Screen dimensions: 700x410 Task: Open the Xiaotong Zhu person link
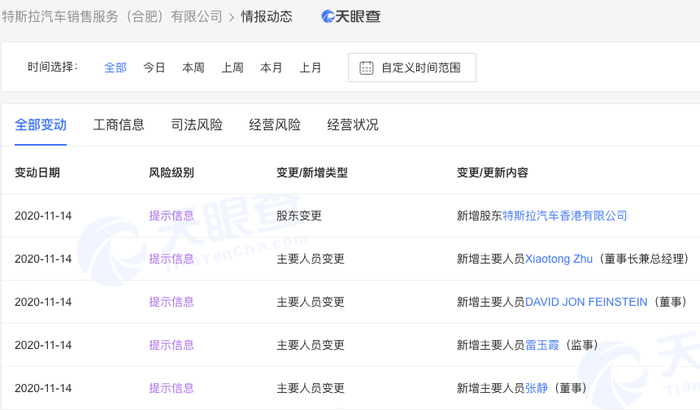click(559, 259)
